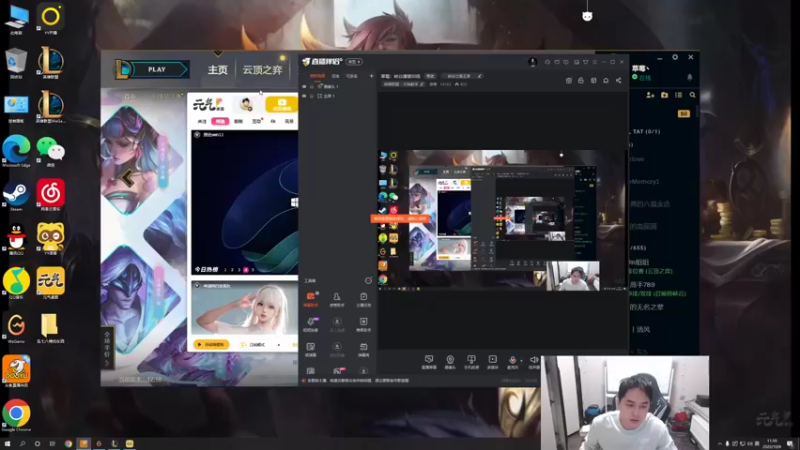Click the edit pencil beside the stream title tag

tap(480, 76)
